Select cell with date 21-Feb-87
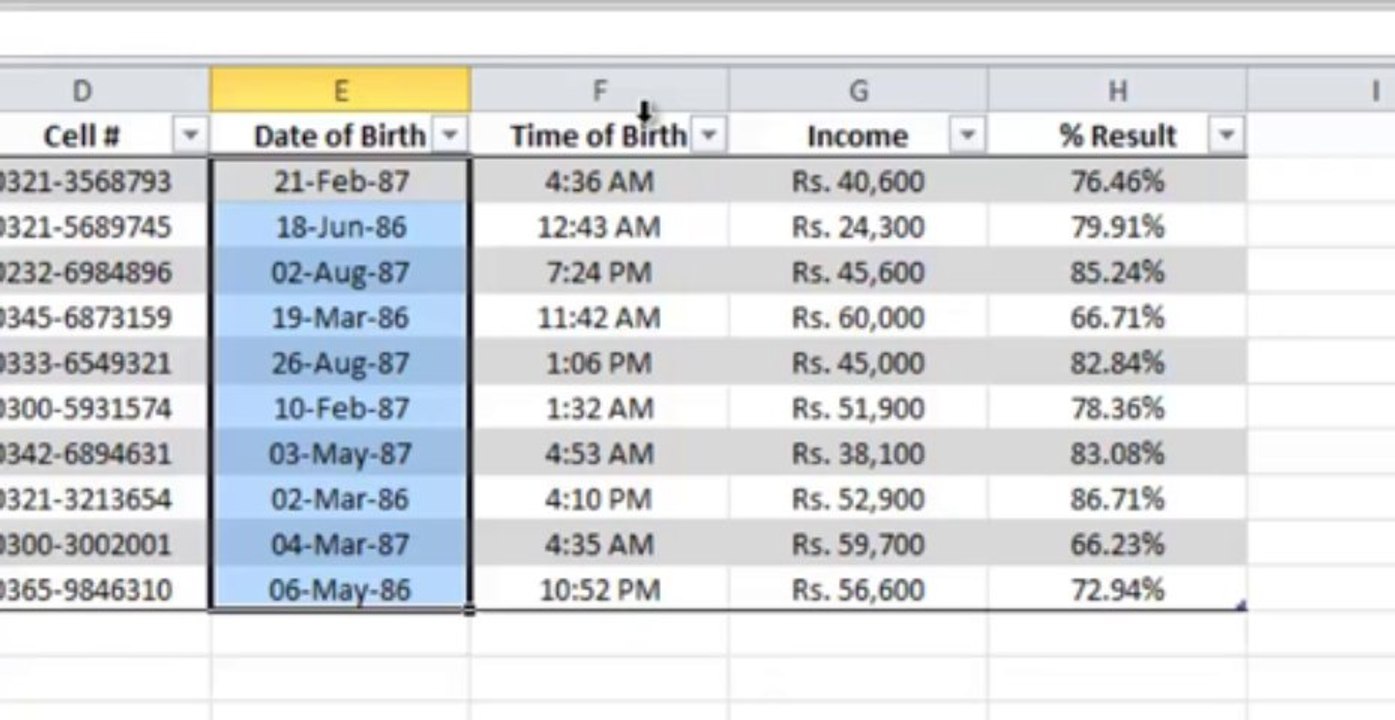This screenshot has width=1395, height=720. [x=340, y=182]
